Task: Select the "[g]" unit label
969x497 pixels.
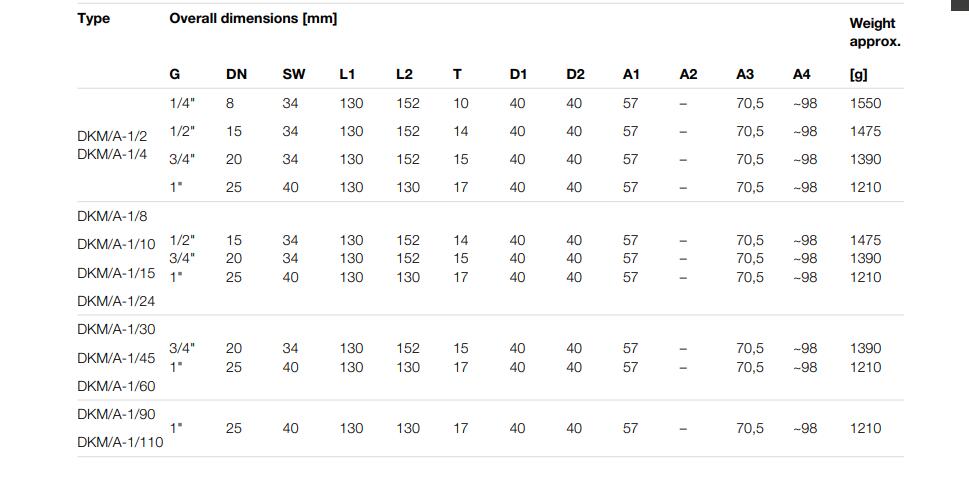Action: coord(858,74)
